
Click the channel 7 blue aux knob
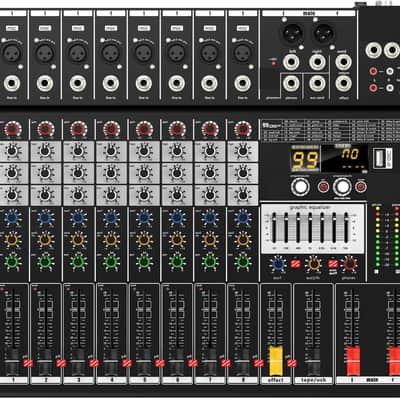point(210,218)
